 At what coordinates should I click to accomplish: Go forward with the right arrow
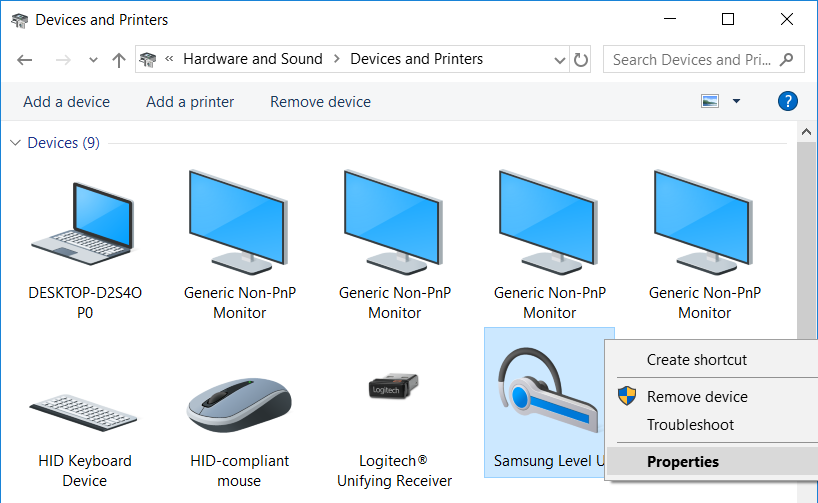pos(63,60)
